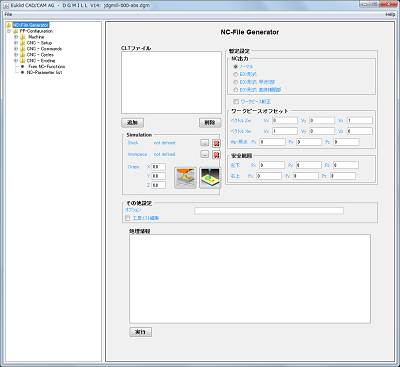Collapse the PP-Configuration tree node
Image resolution: width=400 pixels, height=367 pixels.
click(9, 31)
